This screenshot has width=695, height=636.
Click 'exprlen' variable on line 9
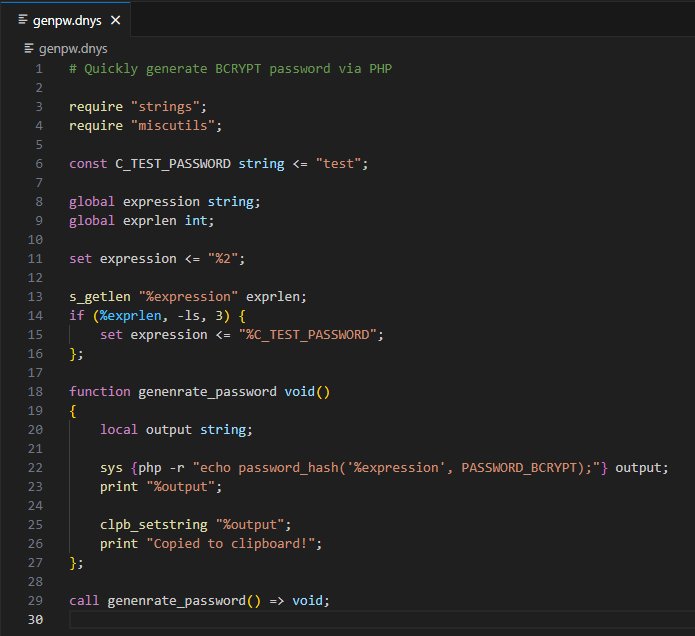click(x=149, y=221)
